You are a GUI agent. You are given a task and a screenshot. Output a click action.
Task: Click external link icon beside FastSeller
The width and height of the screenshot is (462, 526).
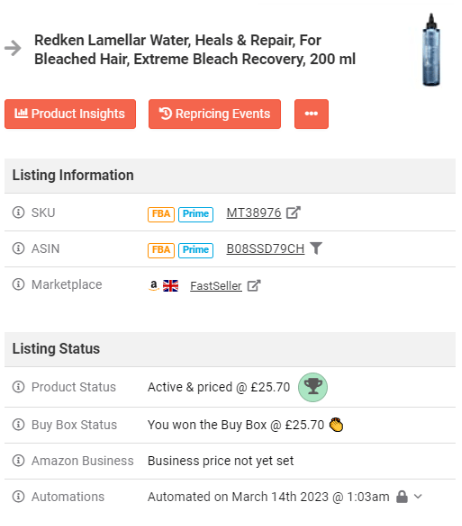coord(254,286)
